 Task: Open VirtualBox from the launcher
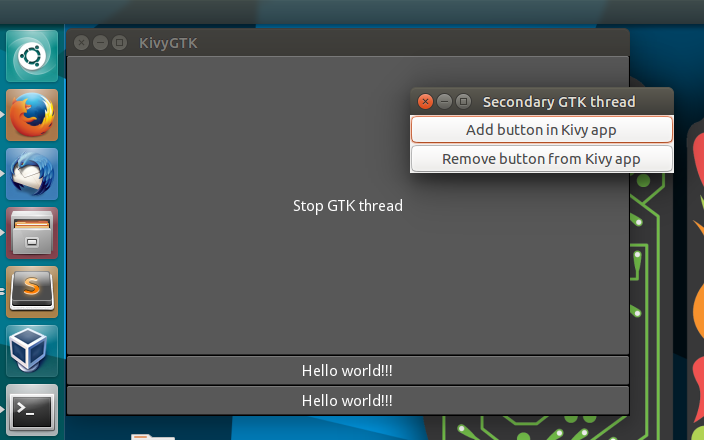point(32,351)
